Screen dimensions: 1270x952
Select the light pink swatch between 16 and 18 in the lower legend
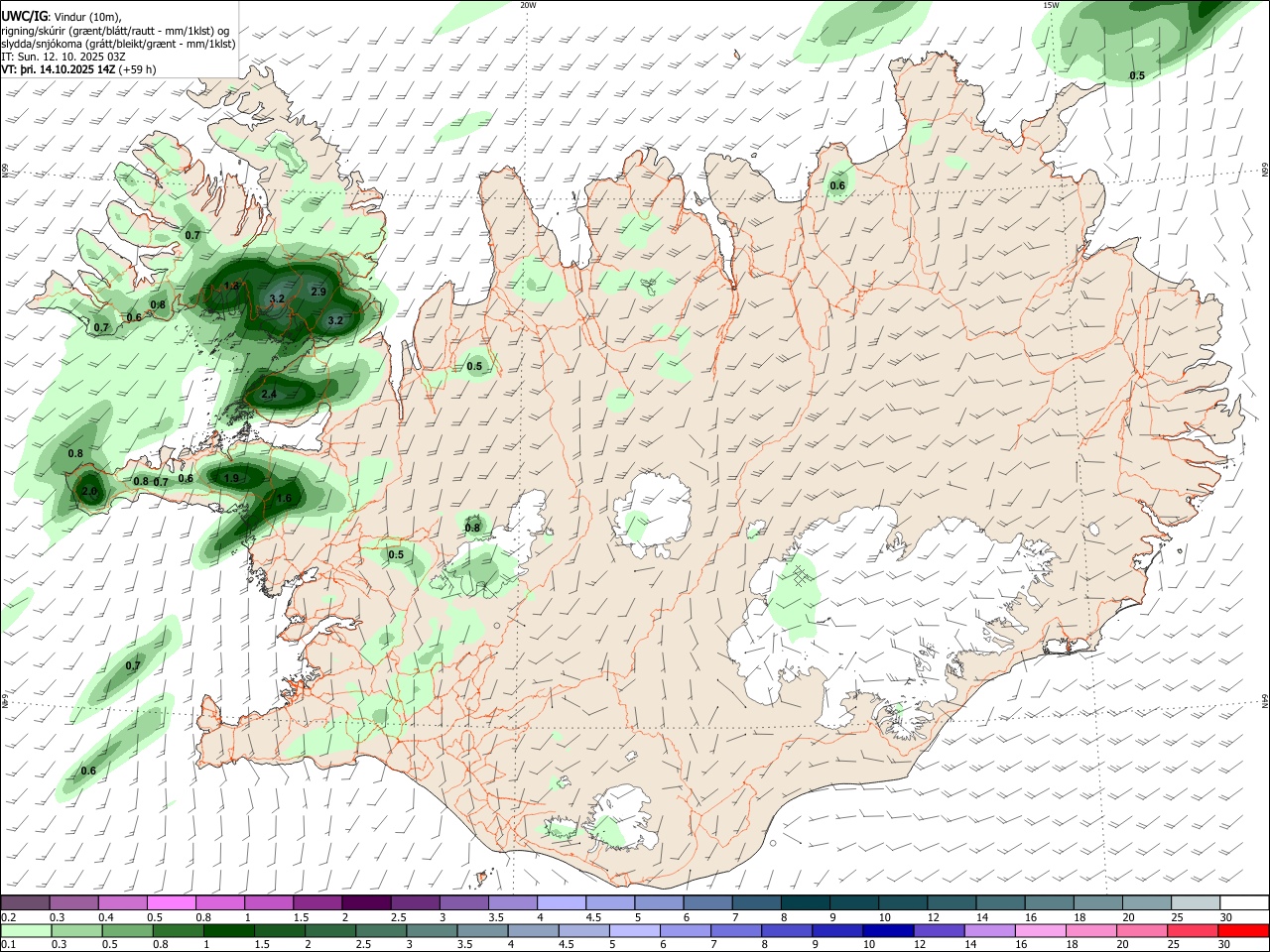tap(1039, 930)
